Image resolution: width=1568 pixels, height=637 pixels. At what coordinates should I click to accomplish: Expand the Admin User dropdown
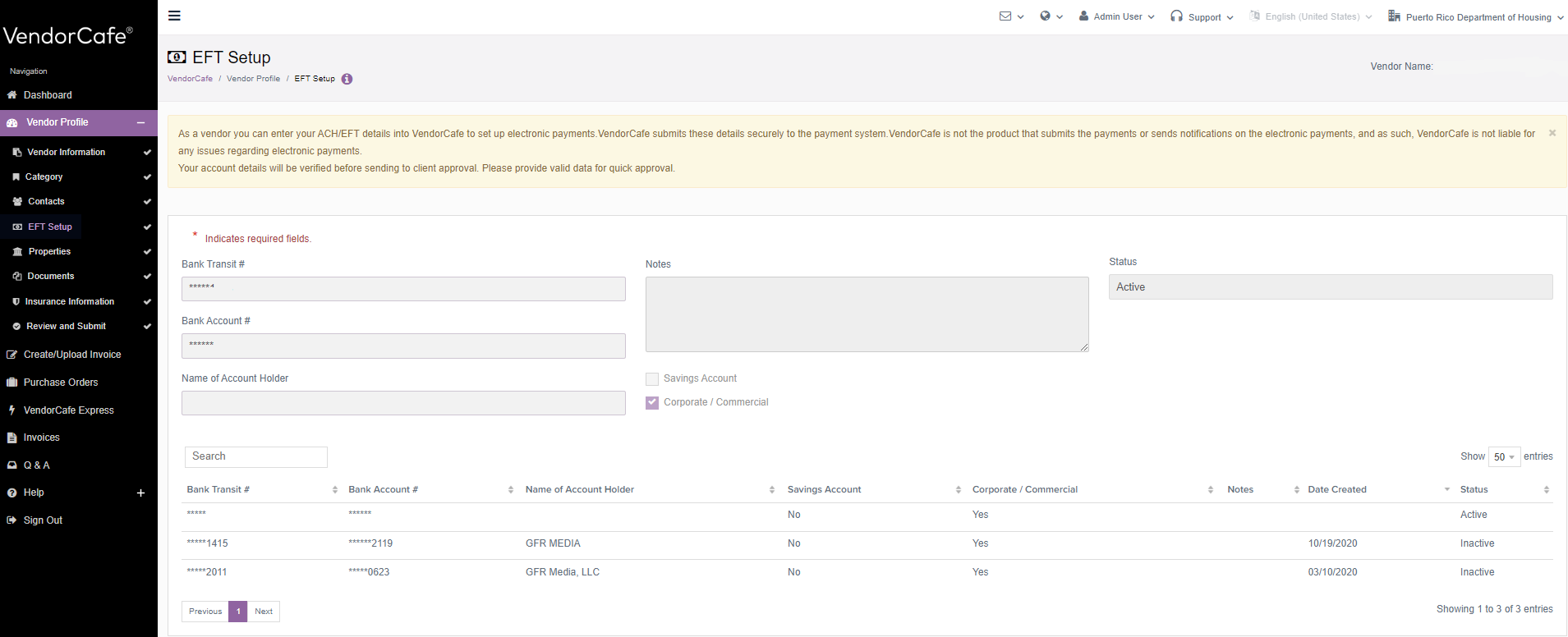(x=1117, y=16)
